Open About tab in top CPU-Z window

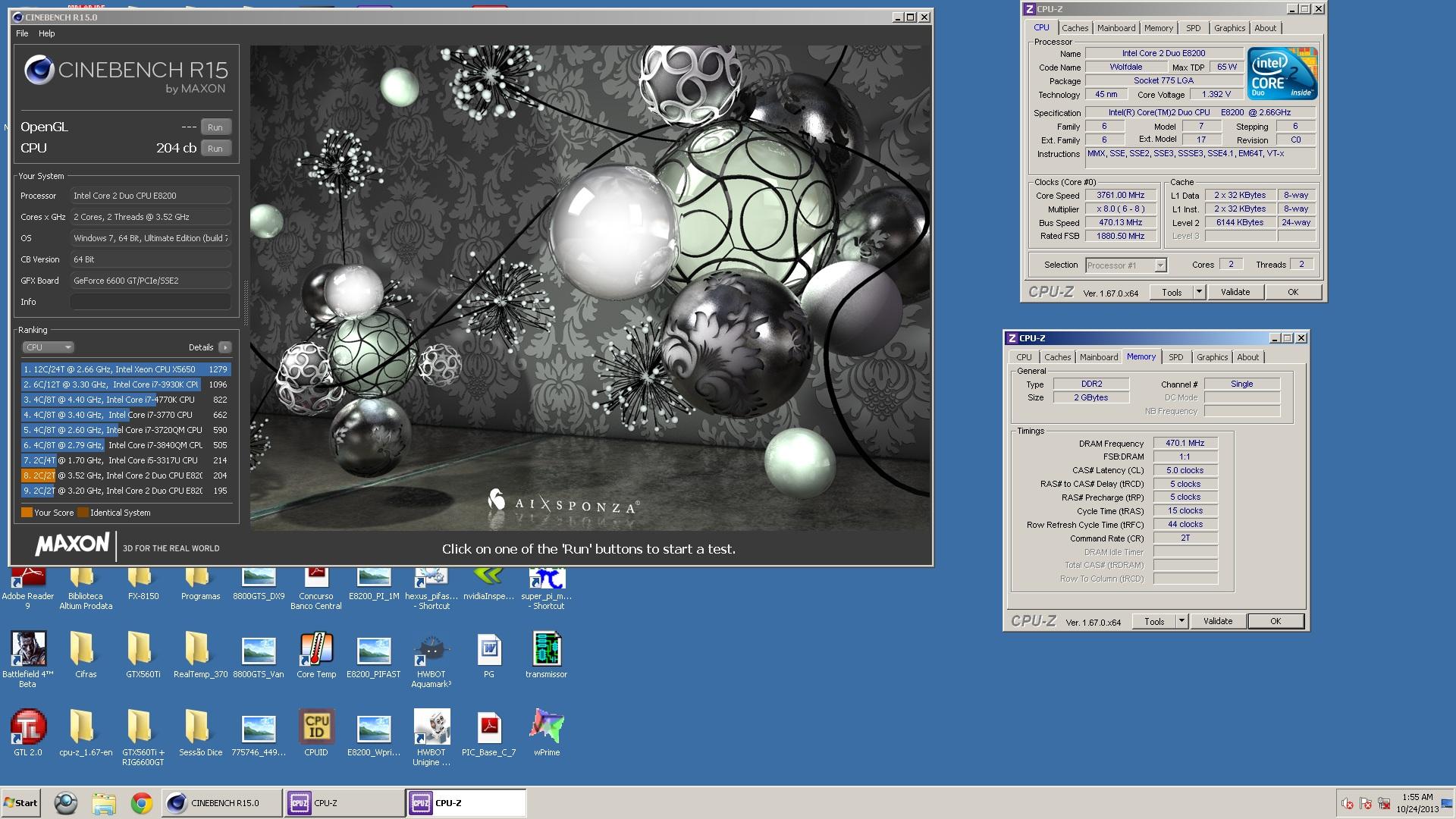pos(1265,28)
